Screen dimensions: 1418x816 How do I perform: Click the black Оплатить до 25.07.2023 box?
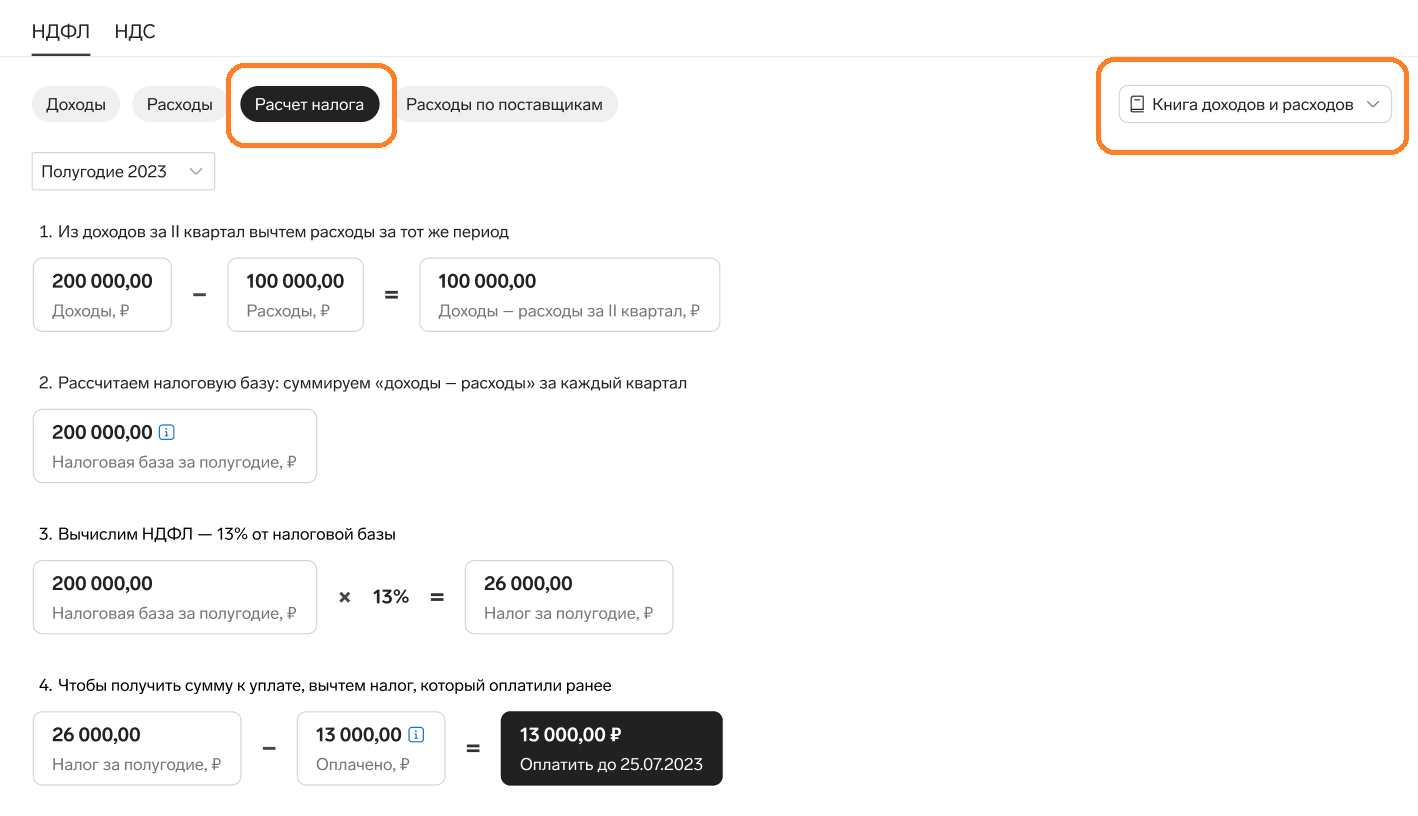coord(611,748)
